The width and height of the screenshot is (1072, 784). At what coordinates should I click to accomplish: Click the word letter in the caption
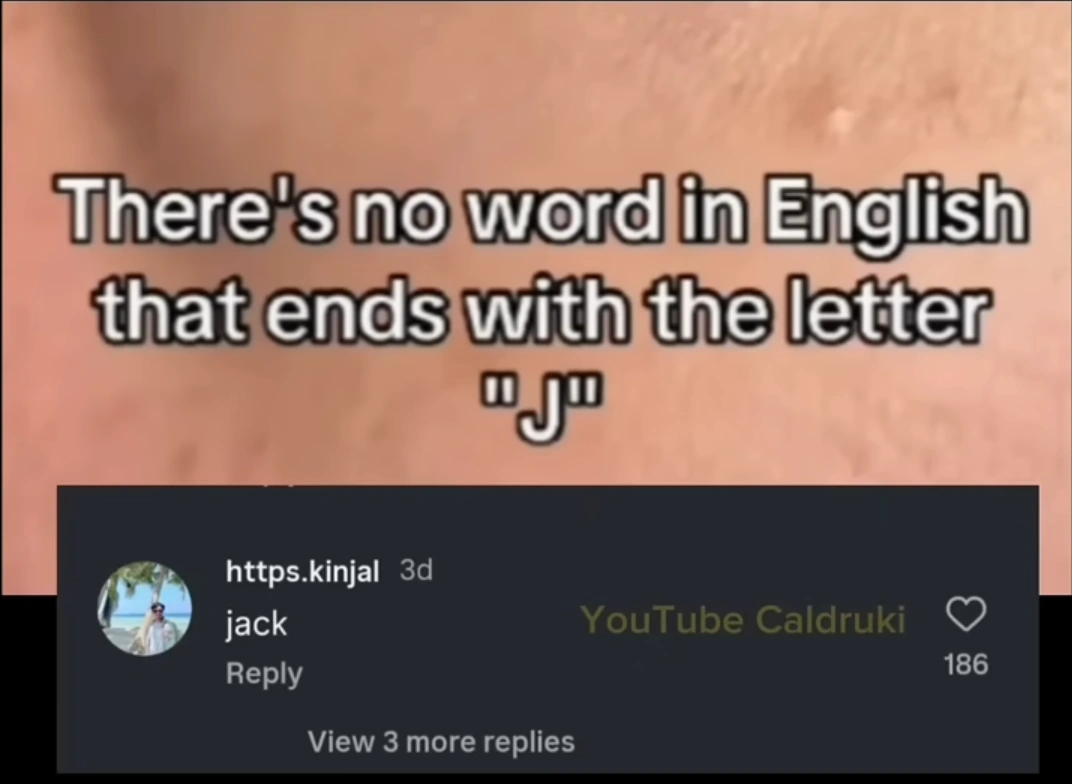coord(885,310)
